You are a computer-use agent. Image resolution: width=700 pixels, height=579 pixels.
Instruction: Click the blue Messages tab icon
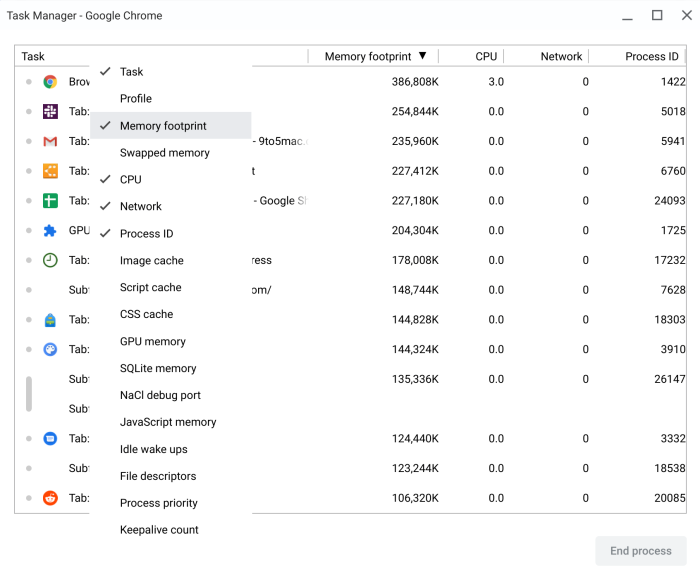pyautogui.click(x=50, y=439)
